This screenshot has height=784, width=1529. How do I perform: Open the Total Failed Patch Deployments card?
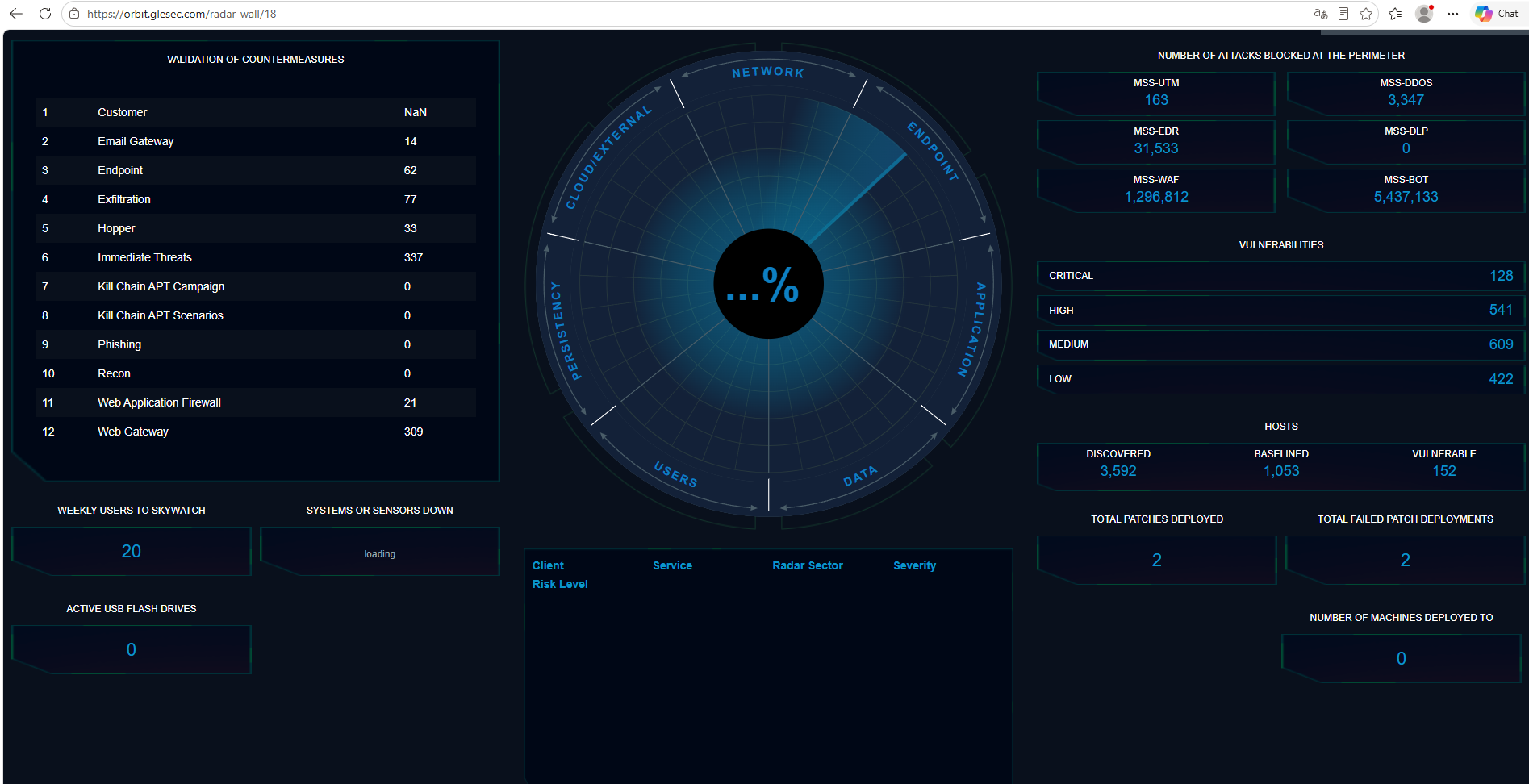click(x=1405, y=561)
